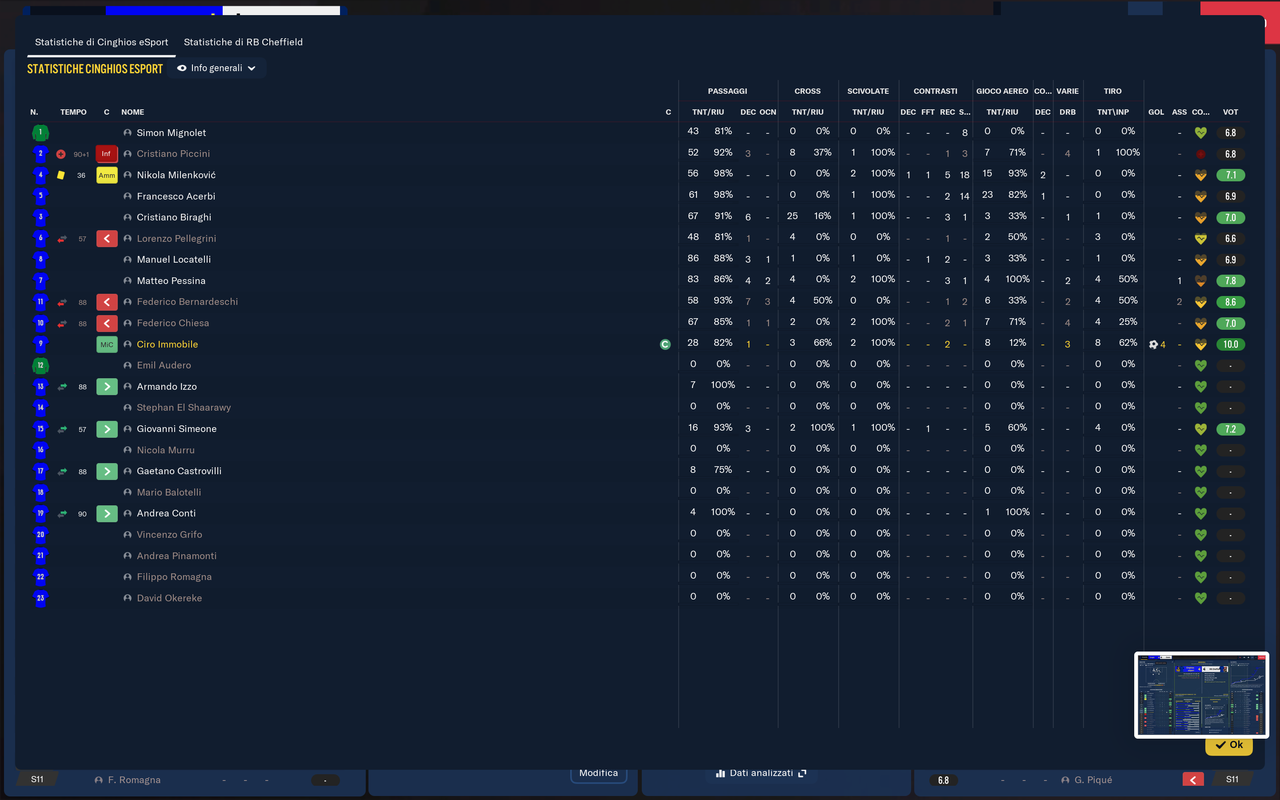This screenshot has height=800, width=1280.
Task: Switch to Statistiche di RB Cheffield tab
Action: [x=243, y=43]
